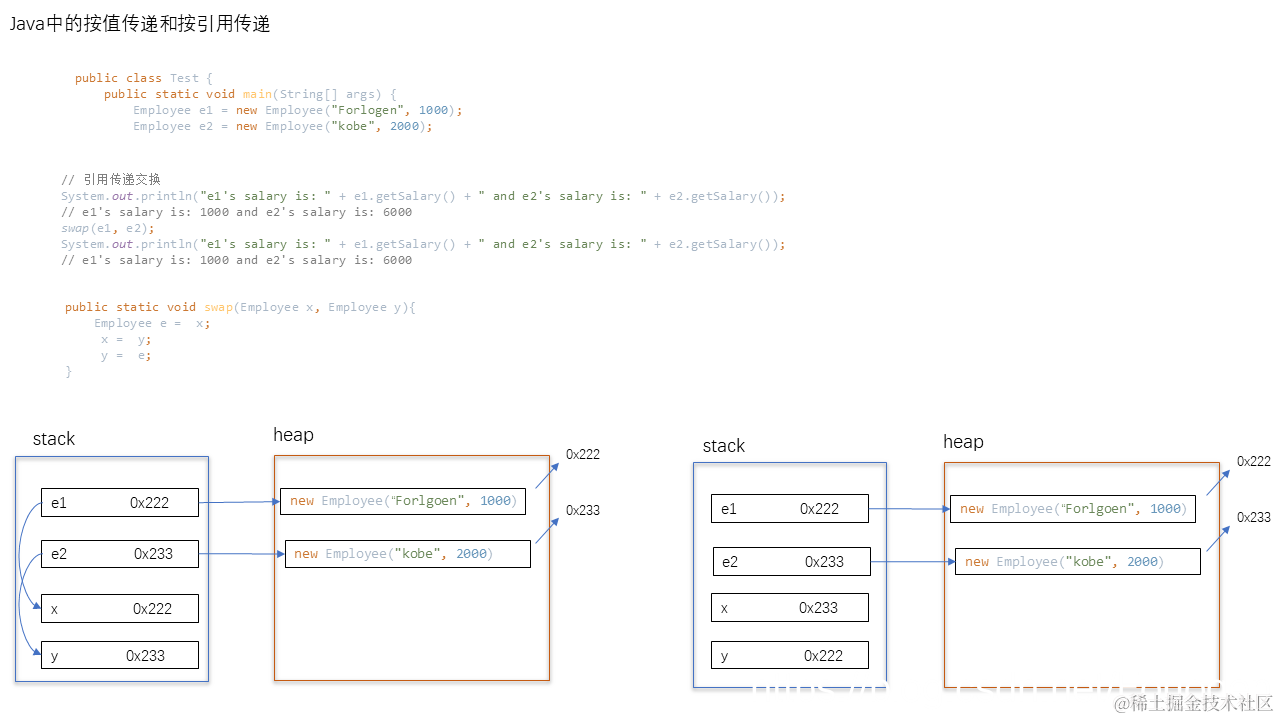Click right heap Employee "Forlgoen" box
Image resolution: width=1280 pixels, height=720 pixels.
[1073, 509]
